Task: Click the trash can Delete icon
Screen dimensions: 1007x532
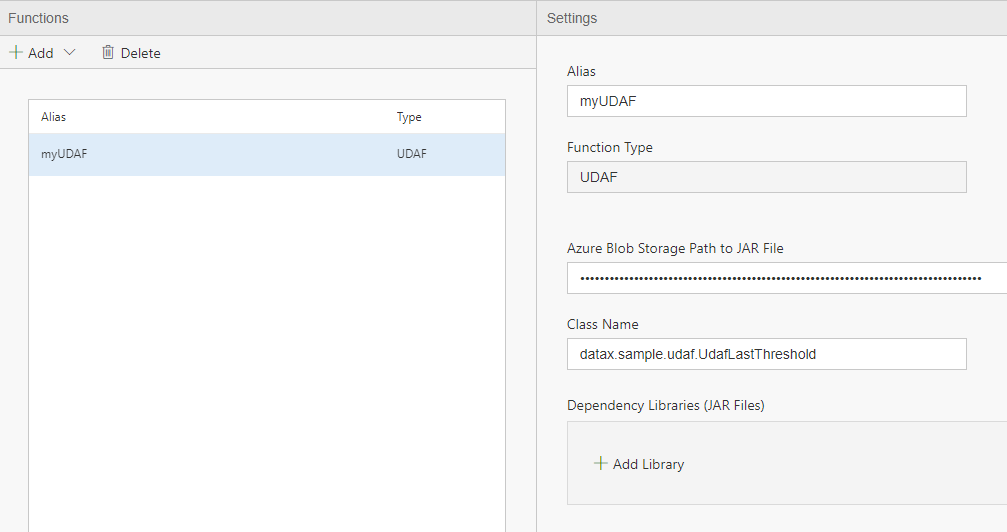Action: coord(108,52)
